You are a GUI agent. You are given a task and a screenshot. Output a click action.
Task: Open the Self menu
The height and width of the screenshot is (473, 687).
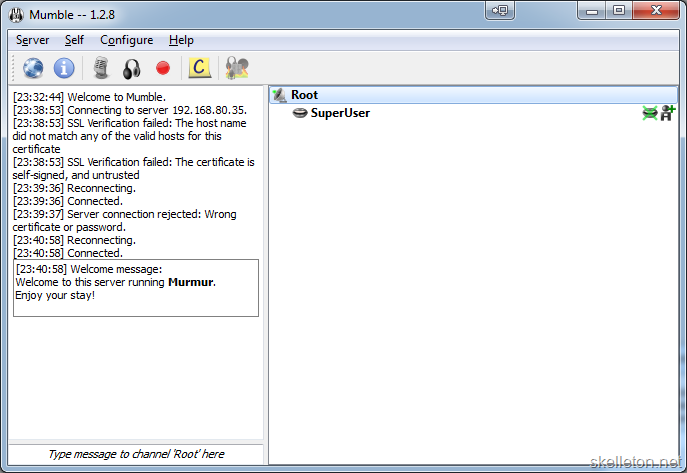point(74,40)
